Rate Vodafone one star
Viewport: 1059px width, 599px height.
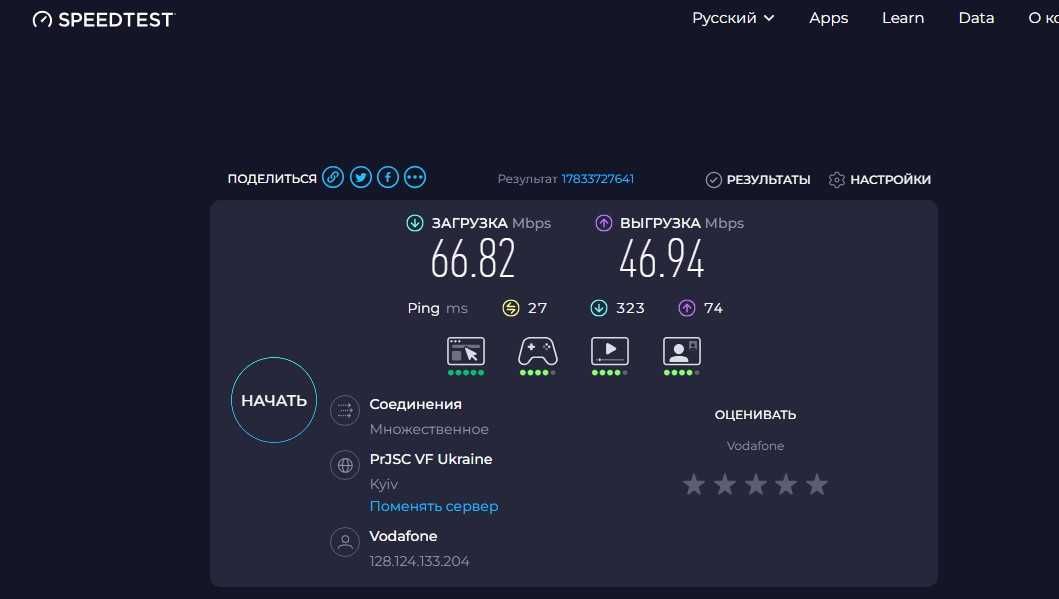pos(694,484)
